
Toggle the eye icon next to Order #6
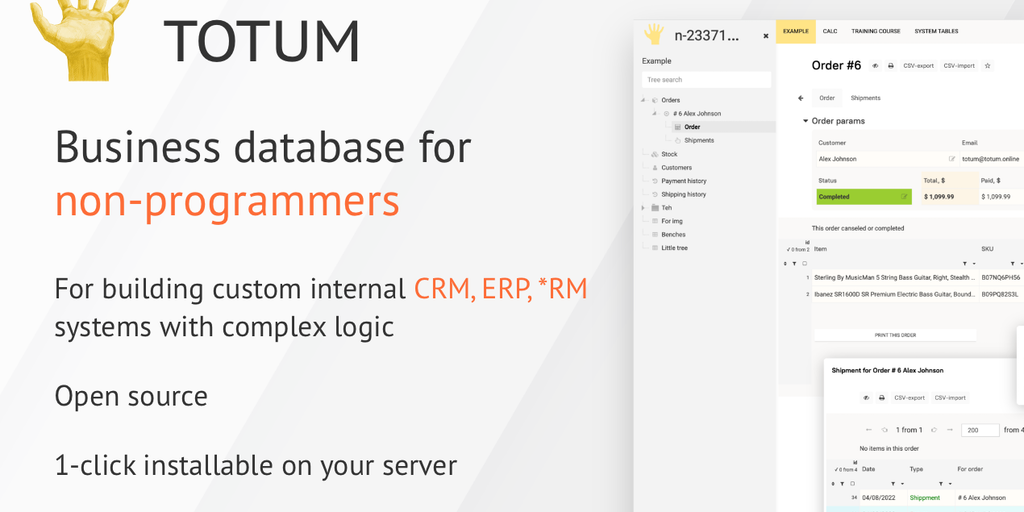click(875, 66)
